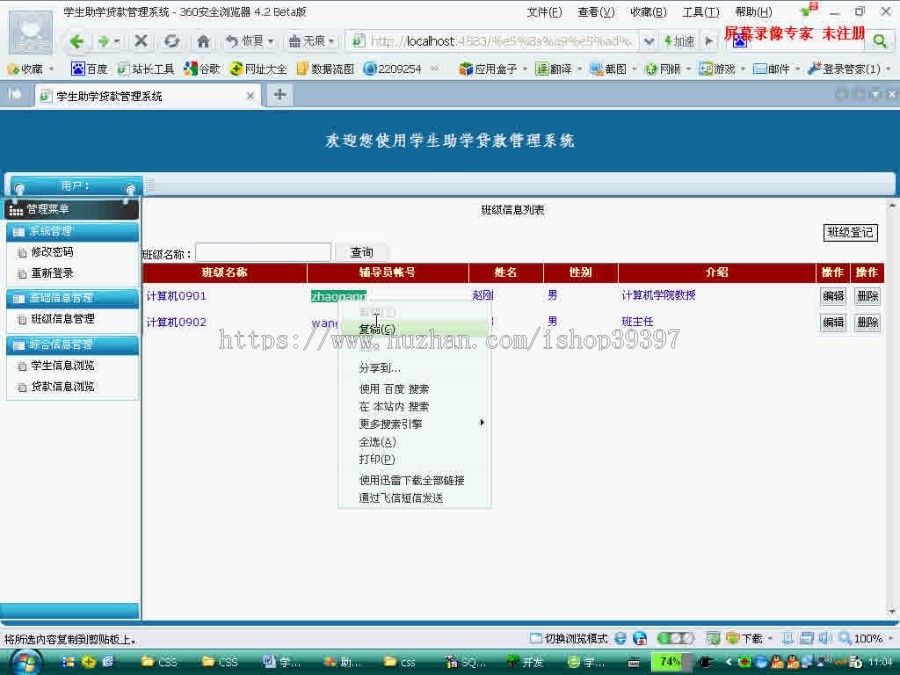Click the 计算机0901 class link
900x675 pixels.
click(176, 296)
